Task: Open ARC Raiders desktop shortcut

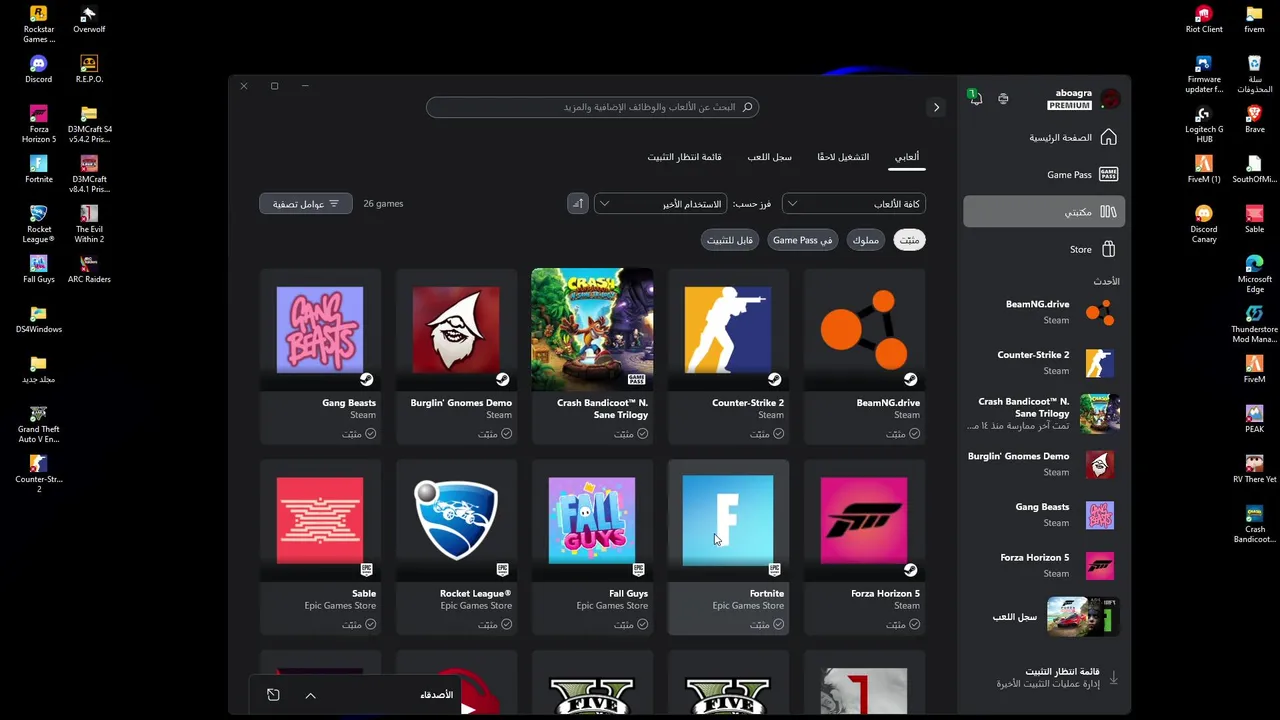Action: [x=89, y=270]
